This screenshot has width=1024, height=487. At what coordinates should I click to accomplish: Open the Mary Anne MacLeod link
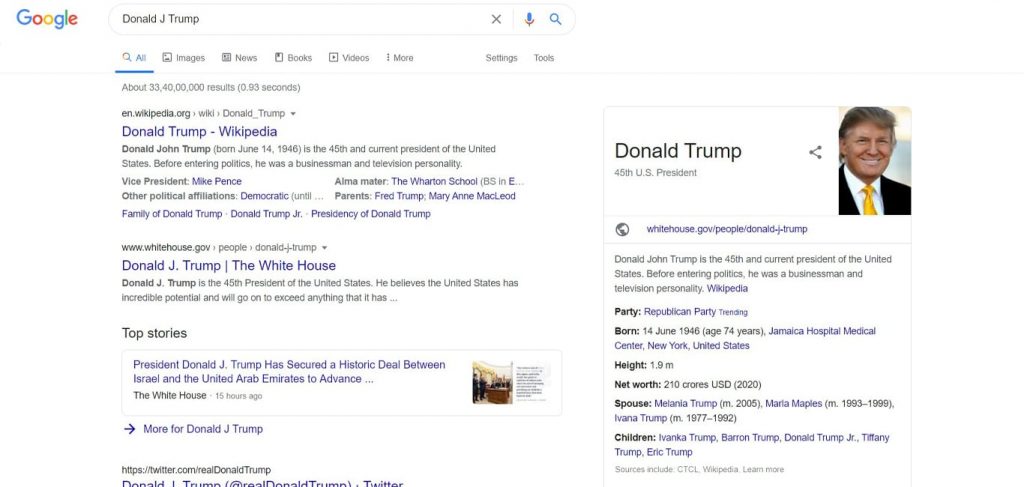[x=472, y=196]
